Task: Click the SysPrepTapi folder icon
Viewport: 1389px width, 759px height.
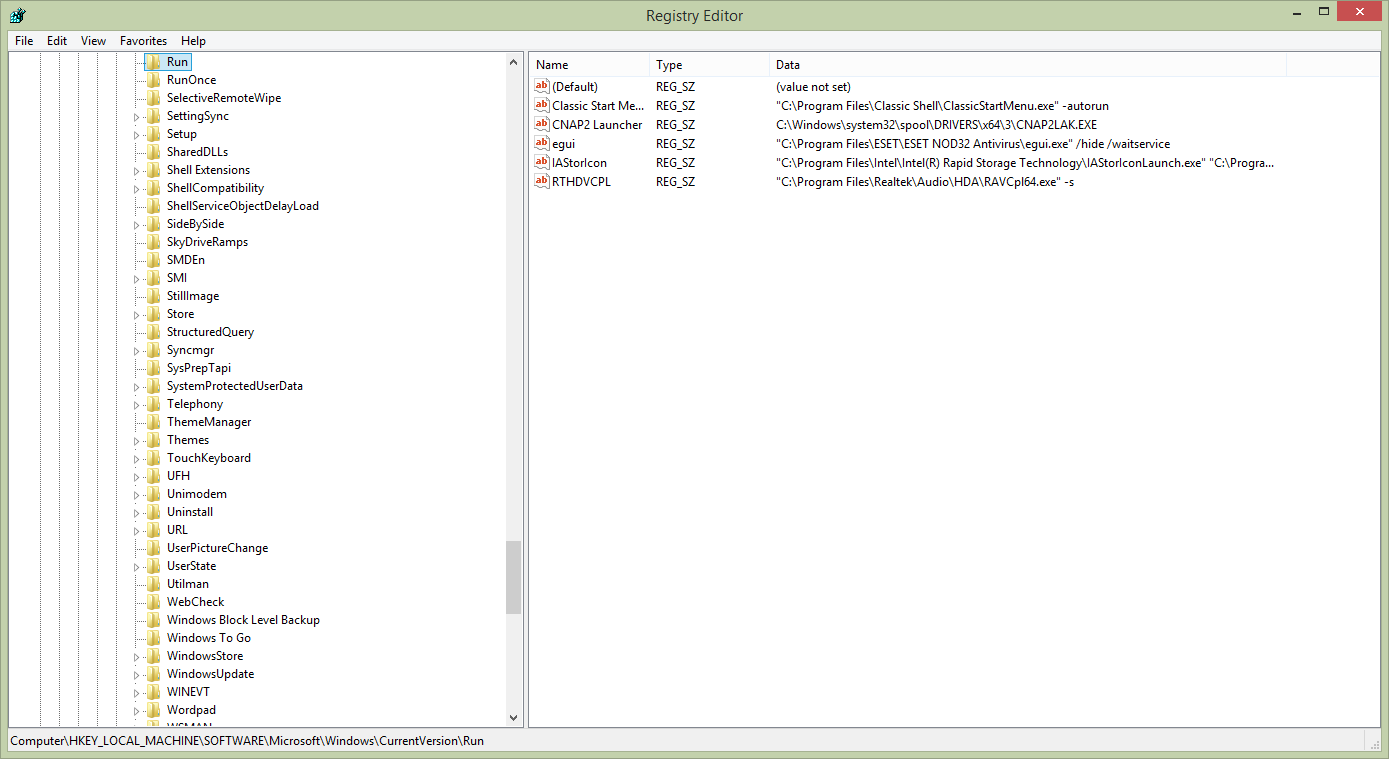Action: (153, 368)
